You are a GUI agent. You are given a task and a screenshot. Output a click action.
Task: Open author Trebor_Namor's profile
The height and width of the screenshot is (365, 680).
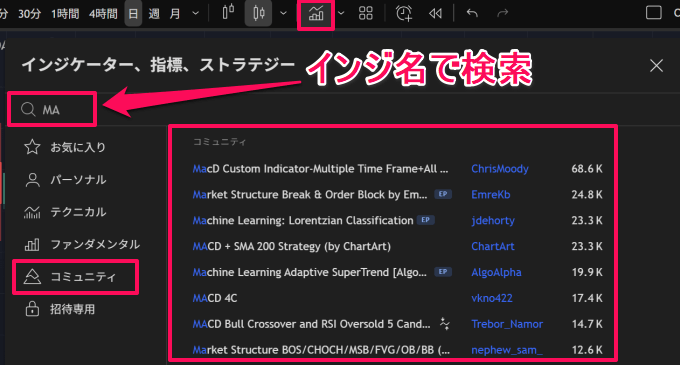coord(507,324)
